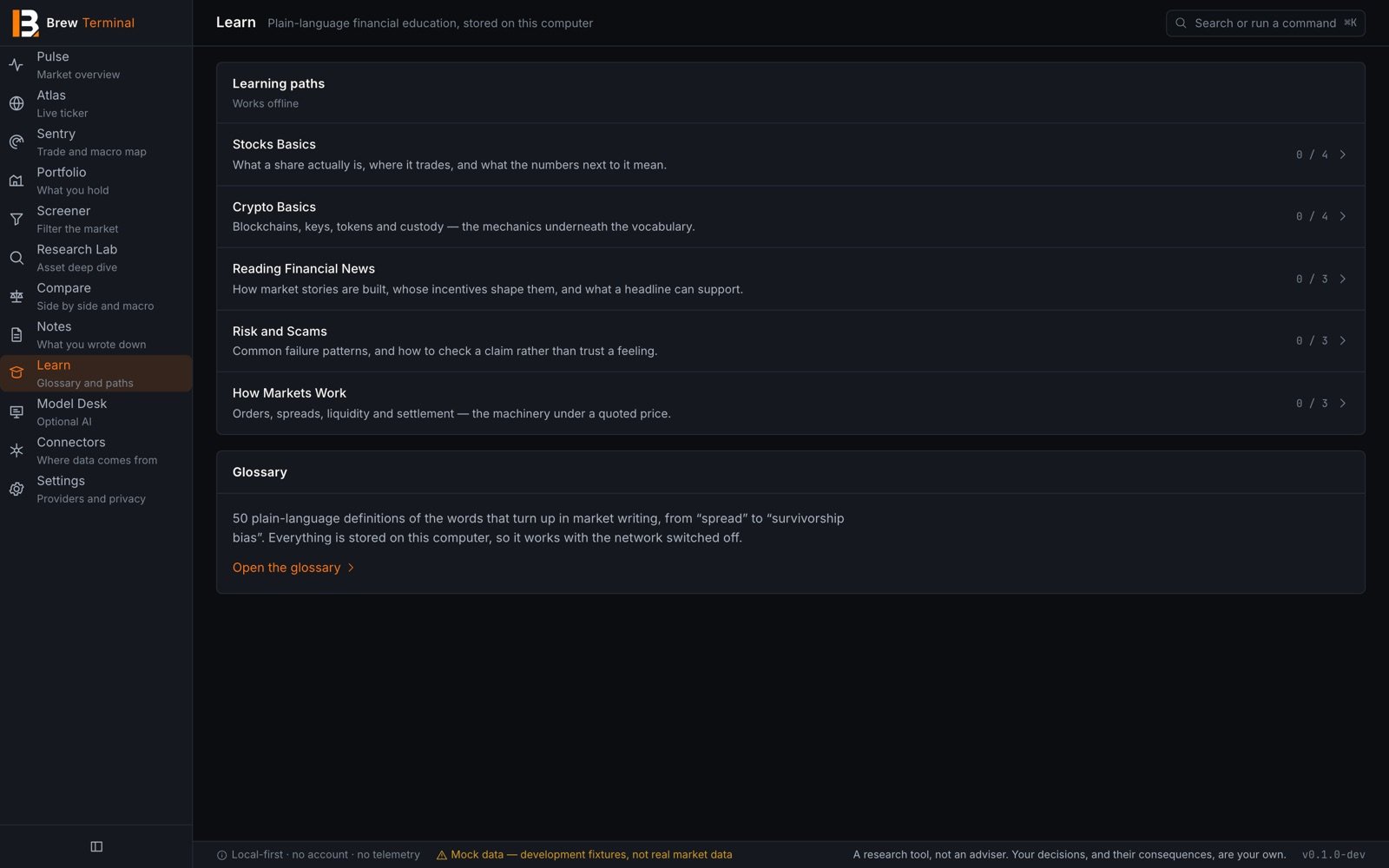The image size is (1389, 868).
Task: Focus the Search or run a command field
Action: pos(1265,23)
